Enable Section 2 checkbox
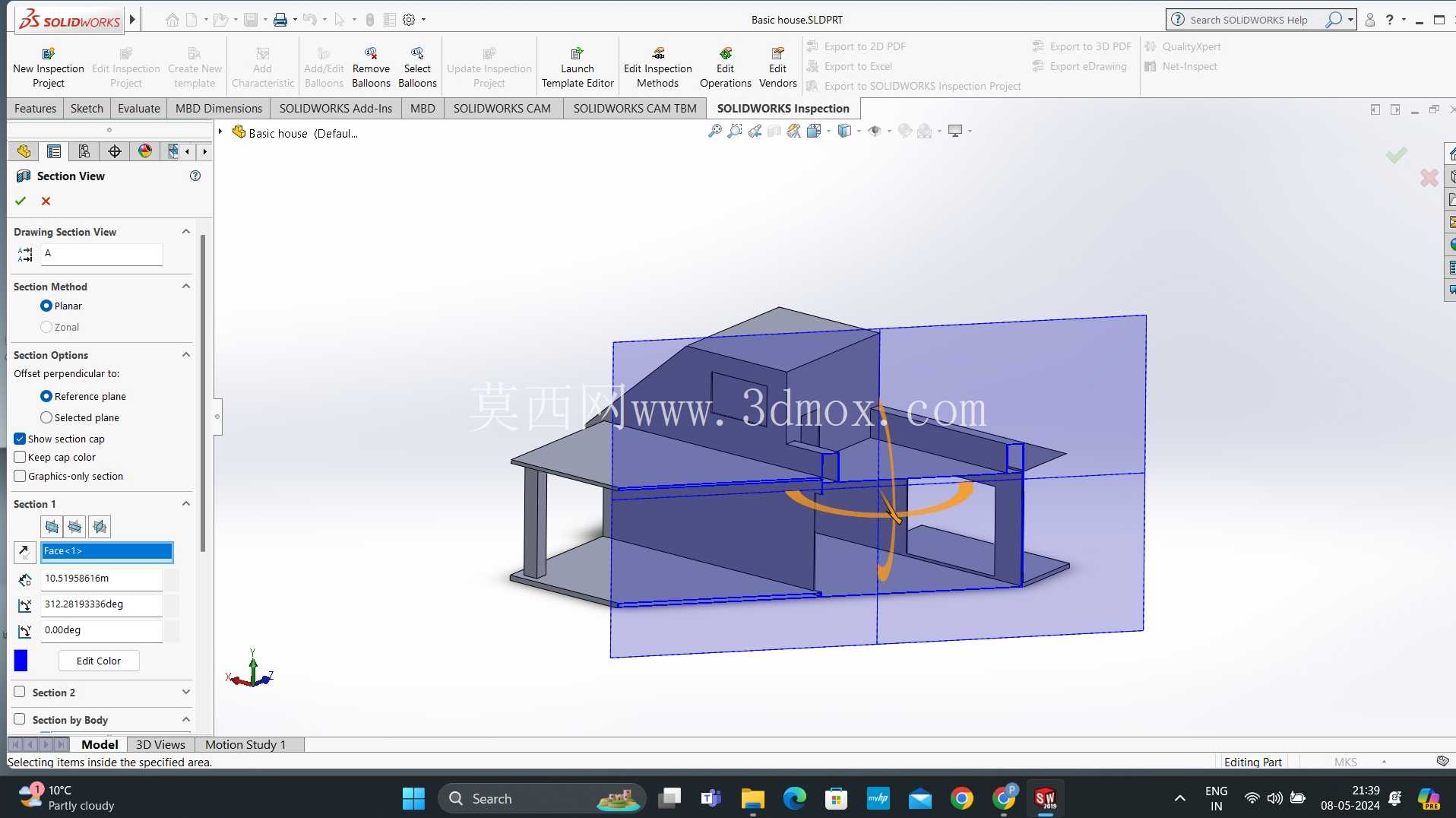1456x818 pixels. 20,692
